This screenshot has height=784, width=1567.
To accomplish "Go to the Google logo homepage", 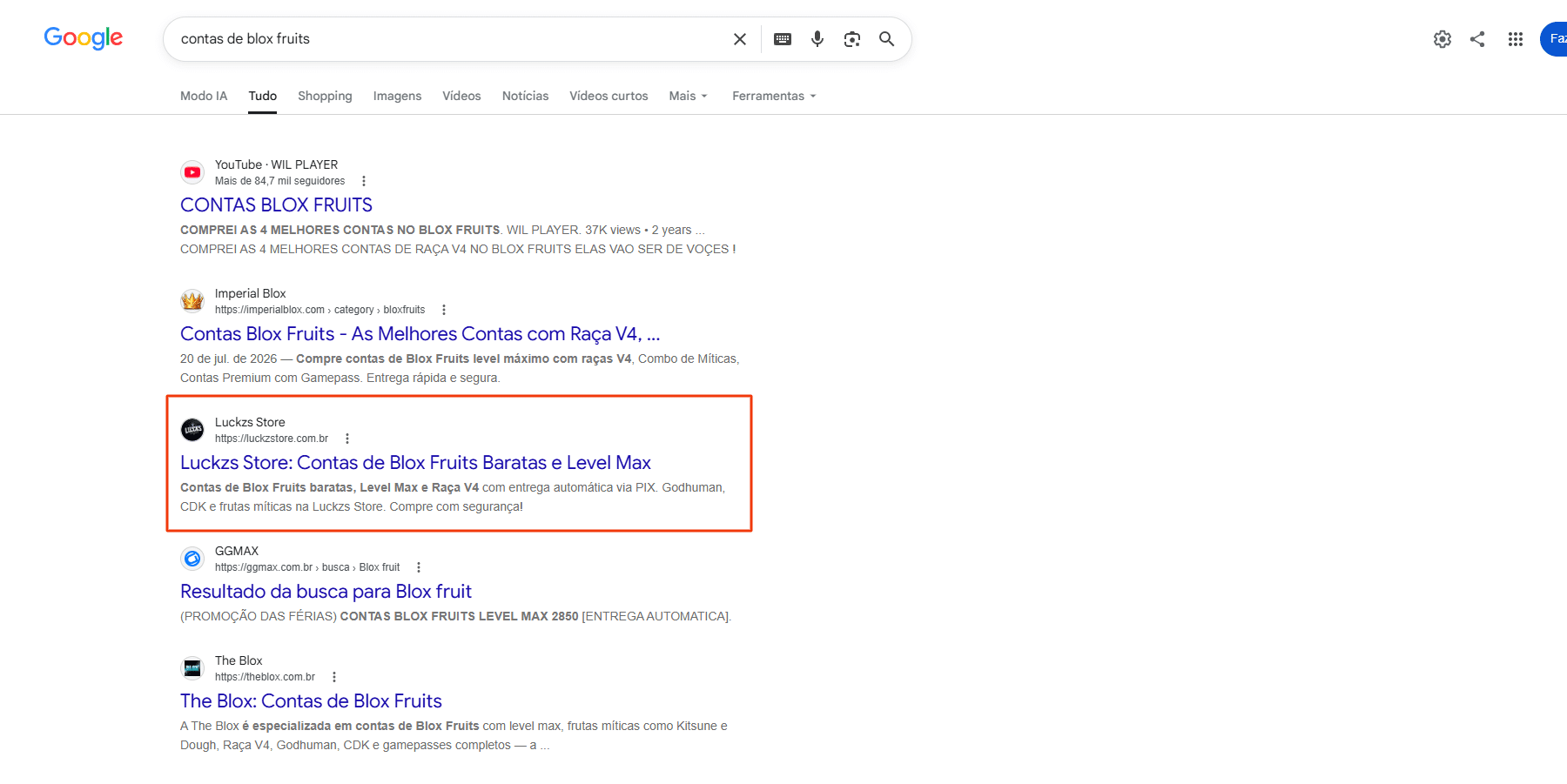I will (x=84, y=38).
